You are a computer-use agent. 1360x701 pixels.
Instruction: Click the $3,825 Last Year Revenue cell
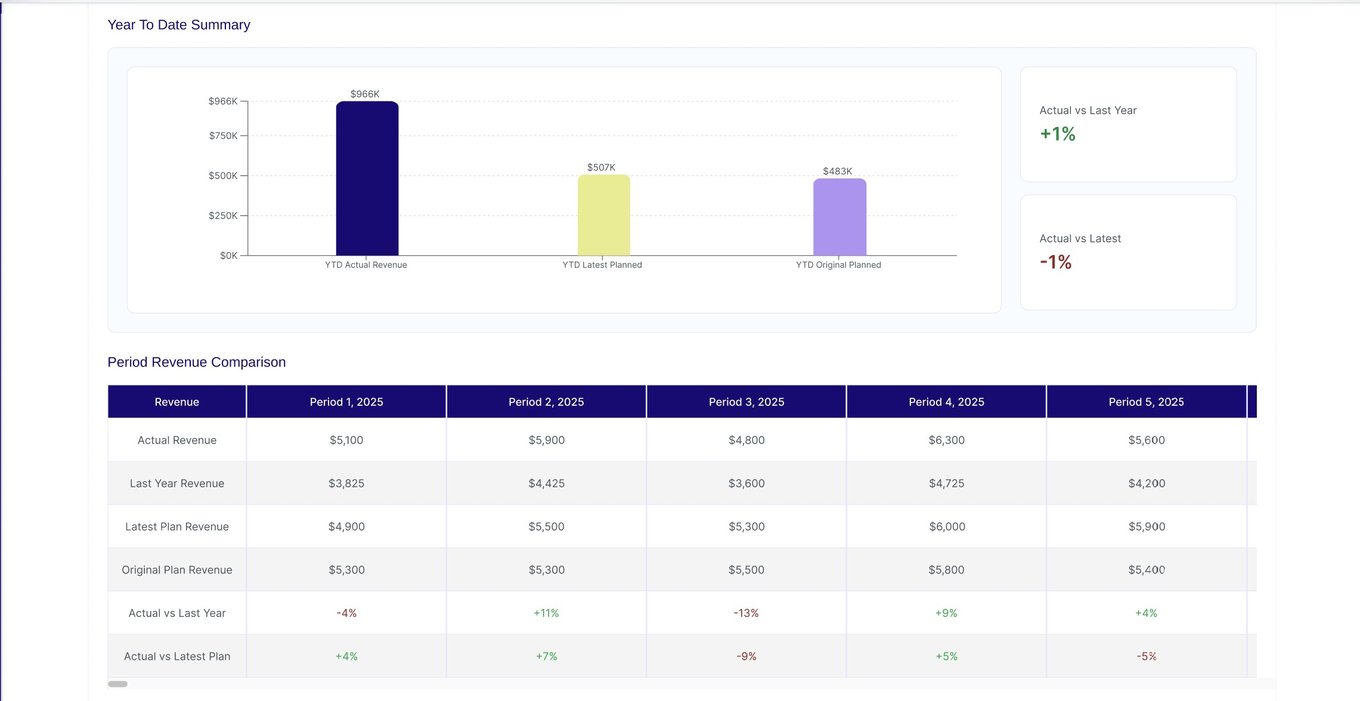coord(347,483)
